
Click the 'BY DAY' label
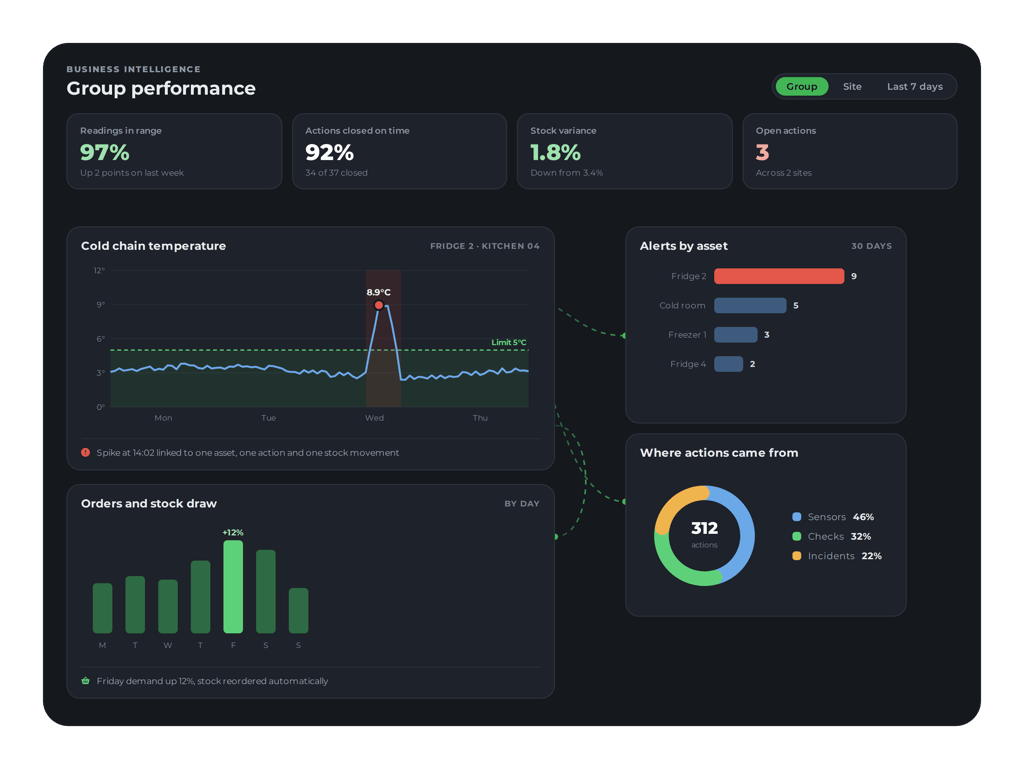(522, 504)
